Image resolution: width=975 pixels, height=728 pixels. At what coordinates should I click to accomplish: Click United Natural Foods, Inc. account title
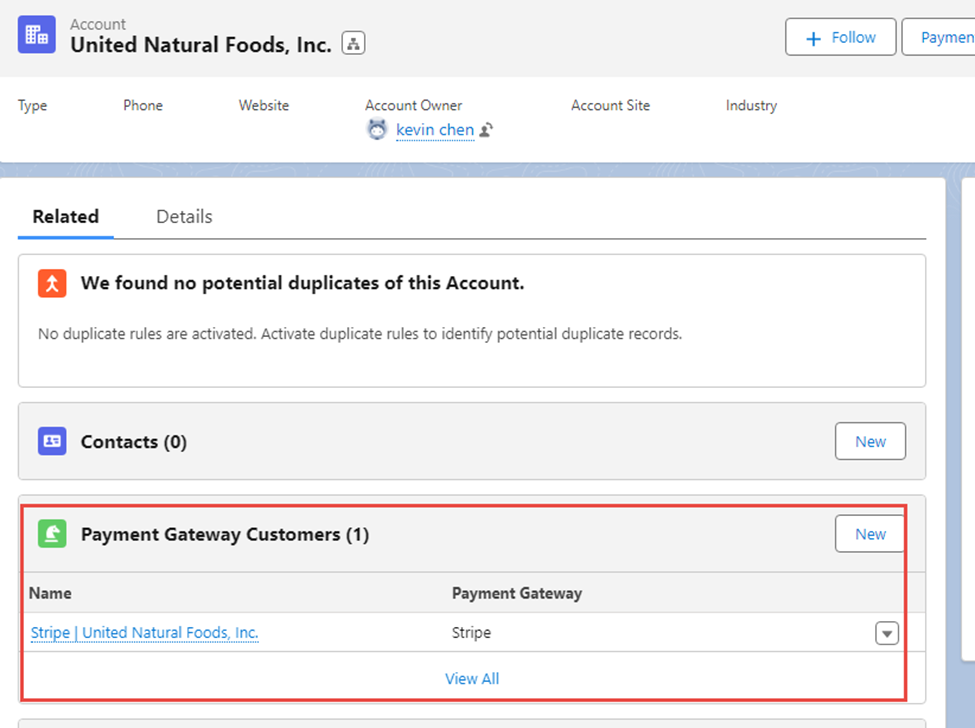[201, 45]
